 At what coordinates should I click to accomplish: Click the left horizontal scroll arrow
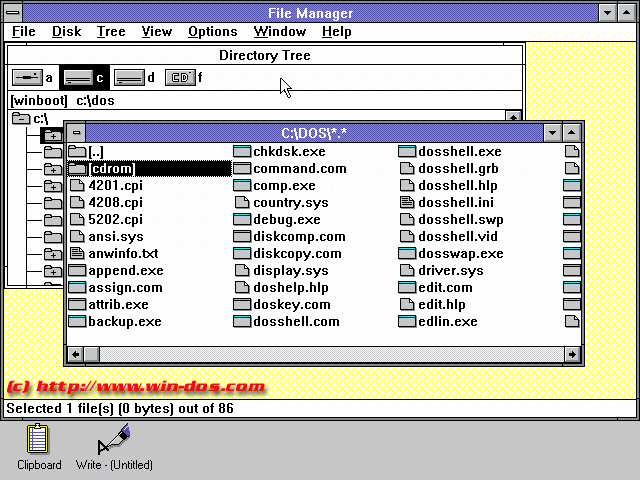[x=75, y=354]
